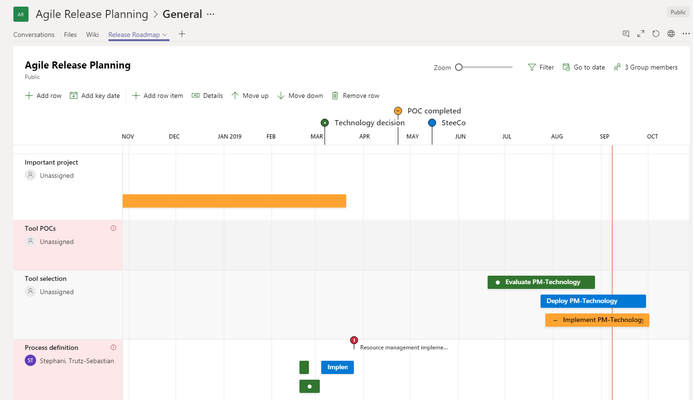This screenshot has height=400, width=693.
Task: Click the Go to date calendar icon
Action: click(x=566, y=67)
